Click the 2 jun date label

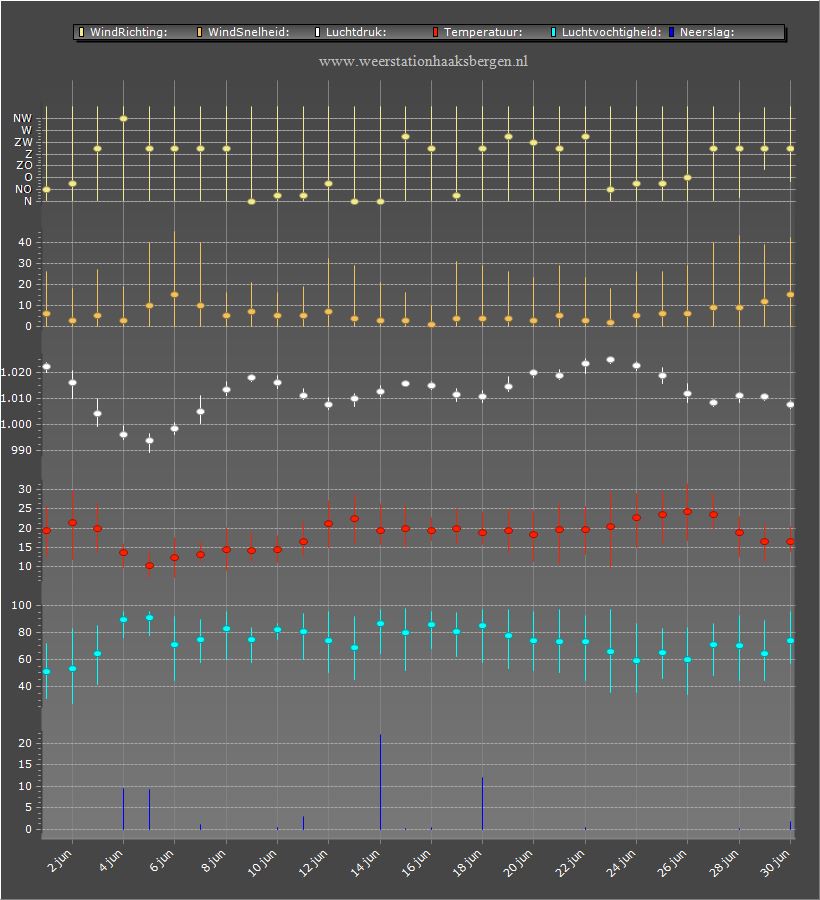[60, 862]
